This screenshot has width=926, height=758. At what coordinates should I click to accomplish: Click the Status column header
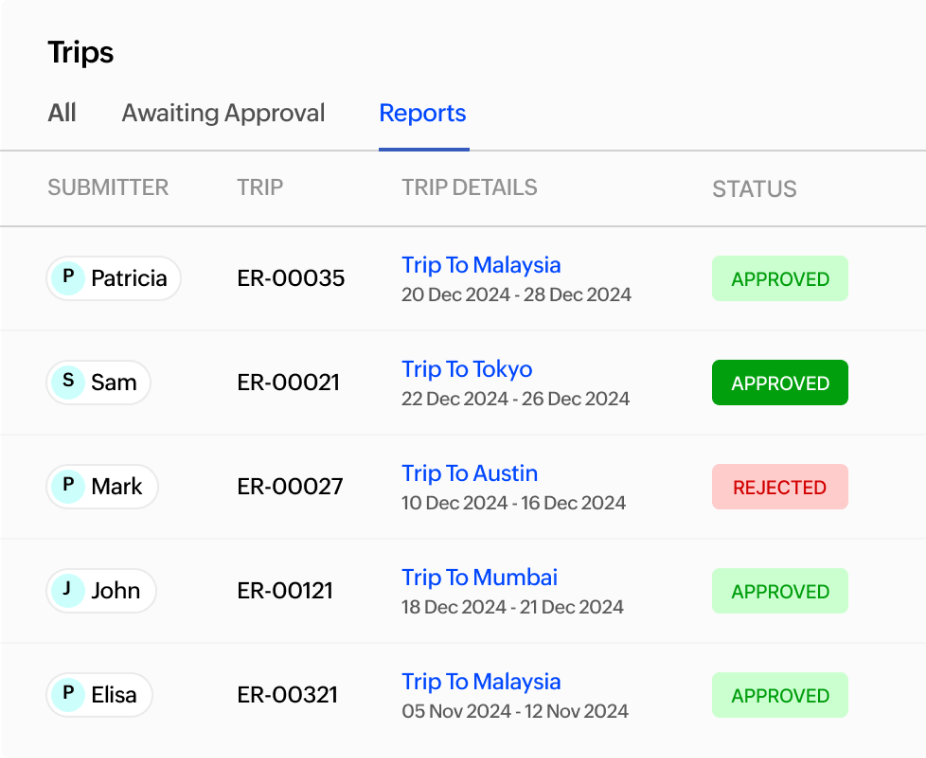click(x=754, y=189)
